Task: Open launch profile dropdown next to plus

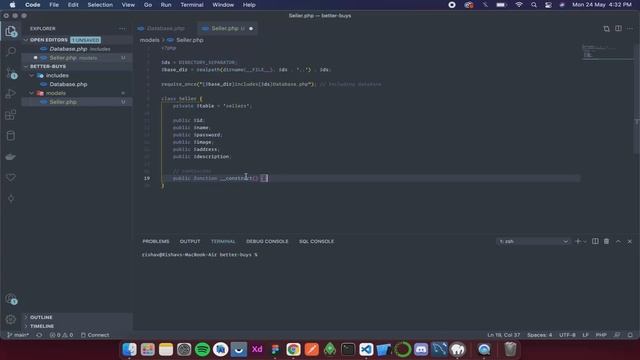Action: pos(585,242)
